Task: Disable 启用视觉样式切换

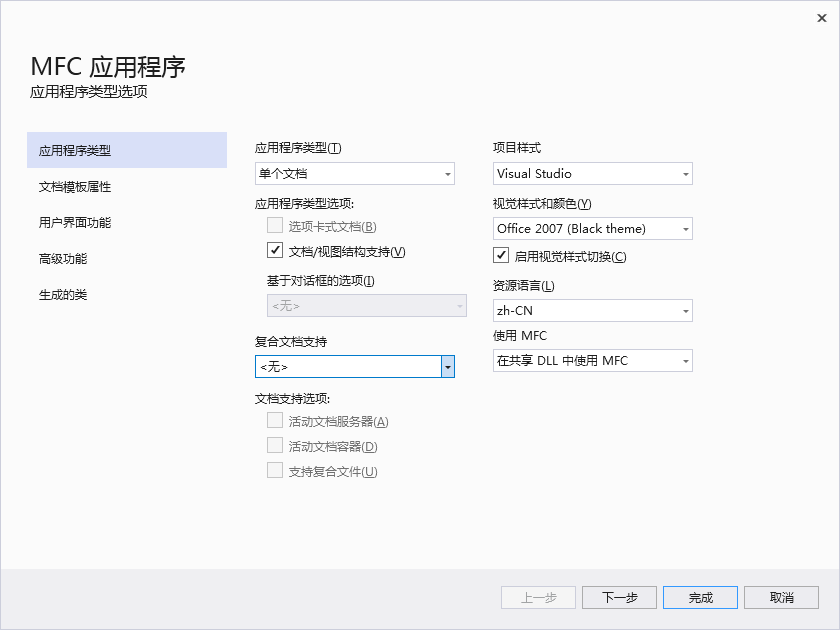Action: tap(499, 255)
